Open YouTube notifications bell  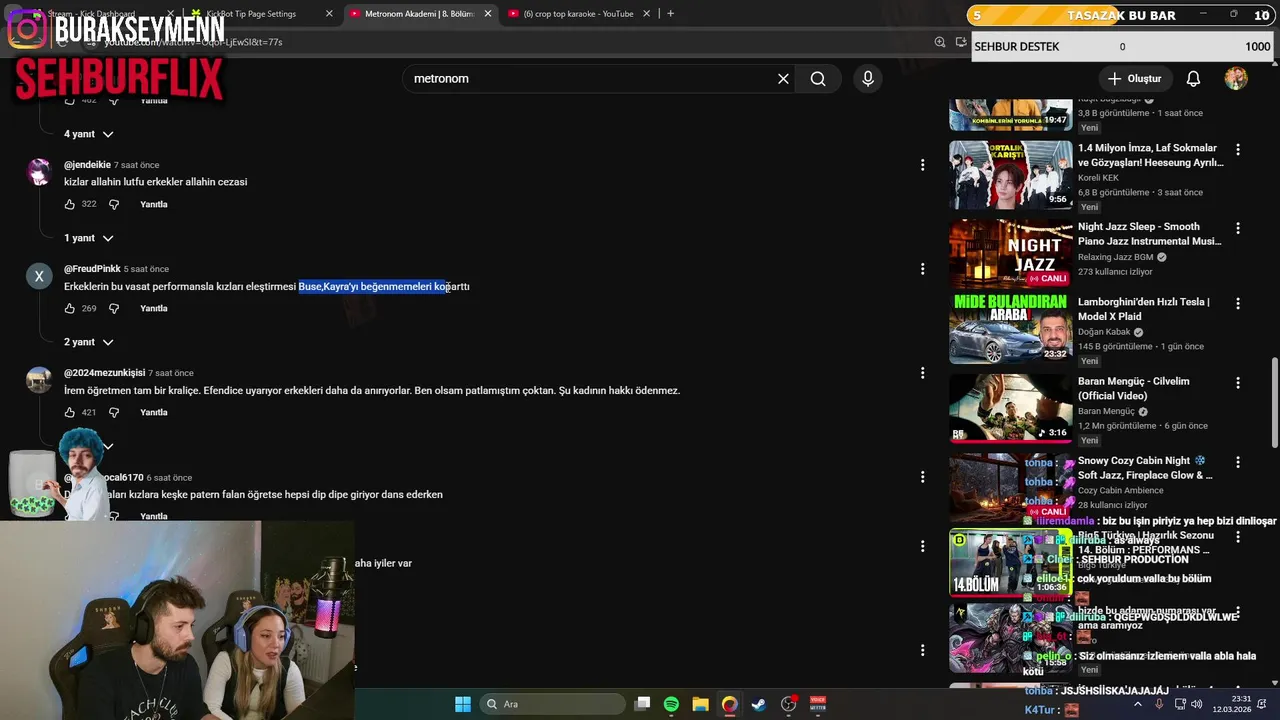(1193, 79)
